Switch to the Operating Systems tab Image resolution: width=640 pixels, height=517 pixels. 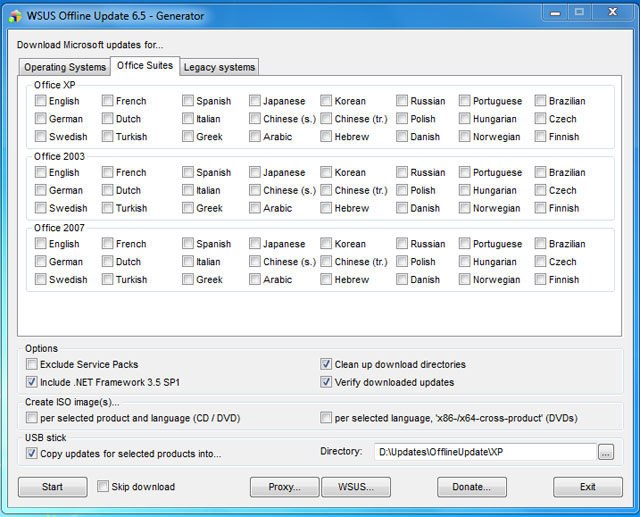[64, 67]
